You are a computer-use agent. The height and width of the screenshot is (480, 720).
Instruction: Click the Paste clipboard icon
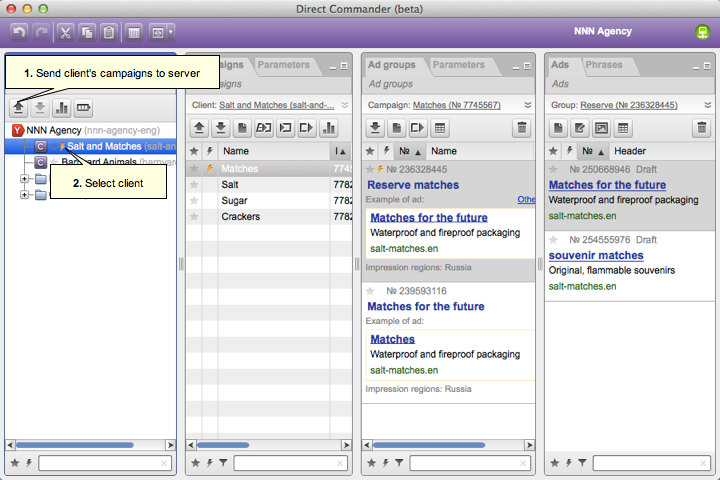click(109, 33)
